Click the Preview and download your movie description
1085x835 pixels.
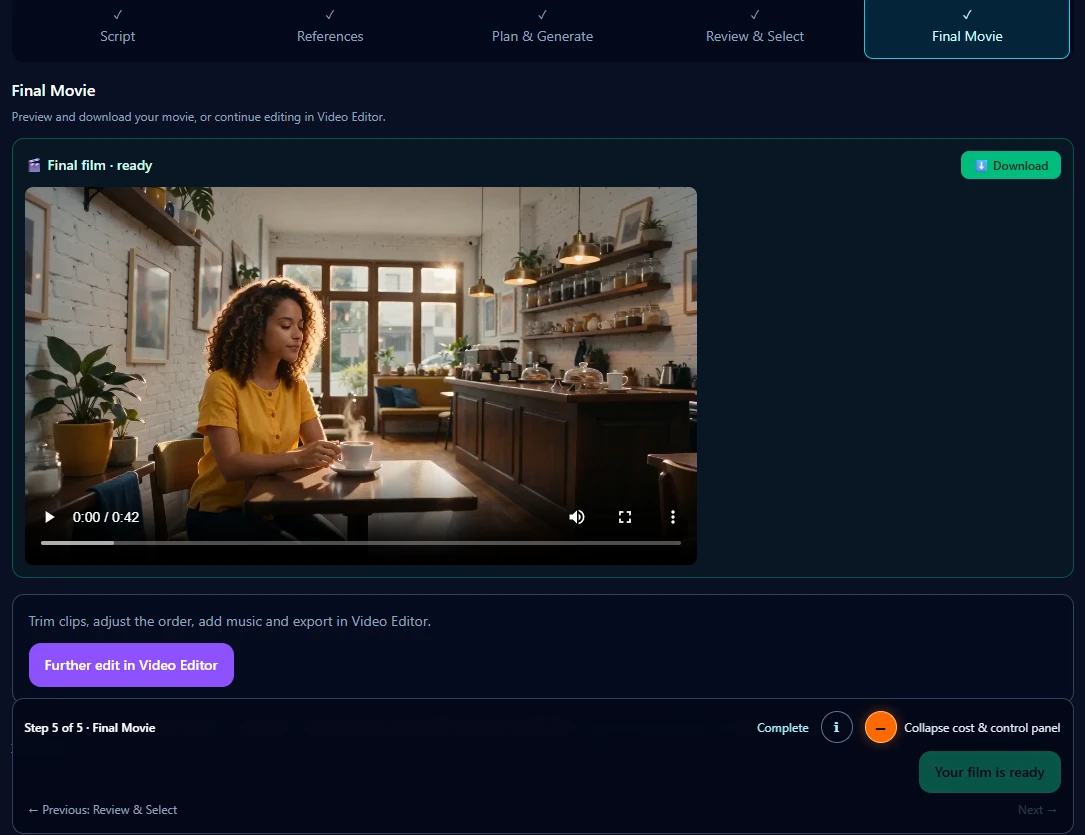(x=199, y=117)
